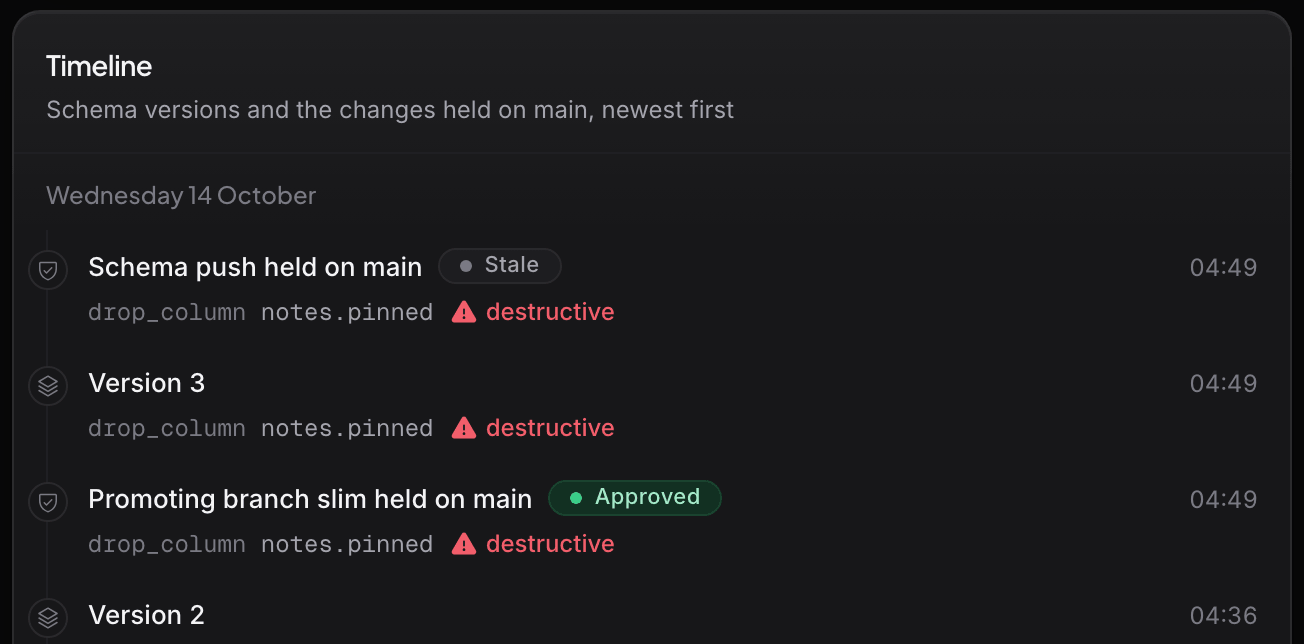
Task: Click warning triangle under Promoting branch slim
Action: (x=463, y=544)
